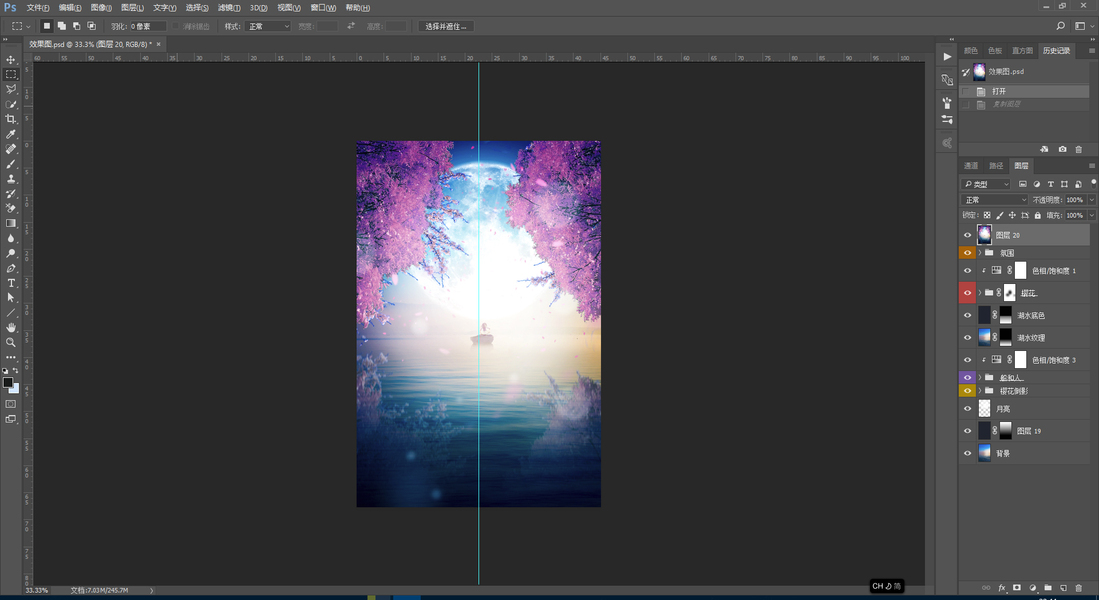Select the Quick Selection tool
Image resolution: width=1099 pixels, height=600 pixels.
pos(11,104)
